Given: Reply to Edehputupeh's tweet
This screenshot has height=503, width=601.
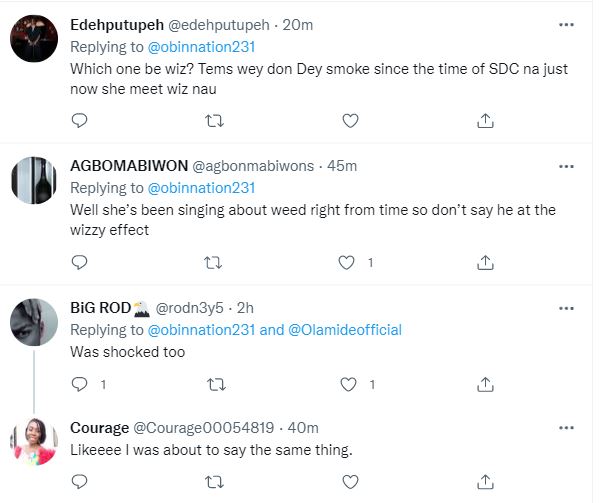Looking at the screenshot, I should pos(81,121).
